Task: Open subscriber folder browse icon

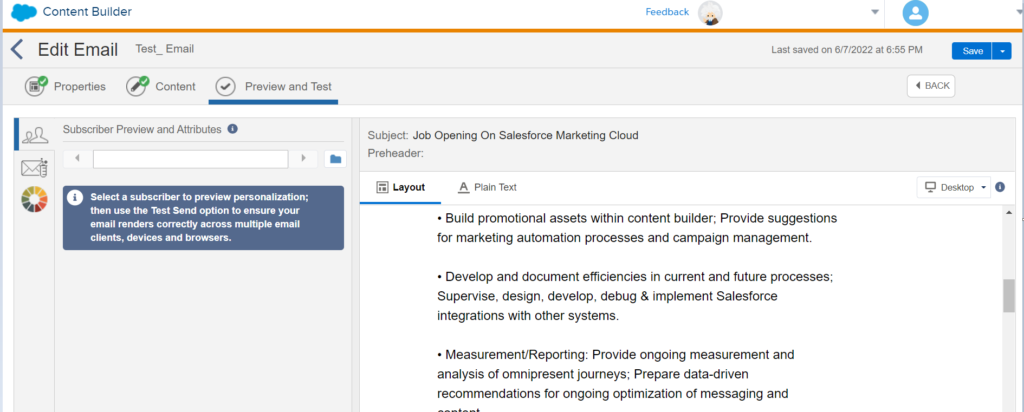Action: point(336,159)
